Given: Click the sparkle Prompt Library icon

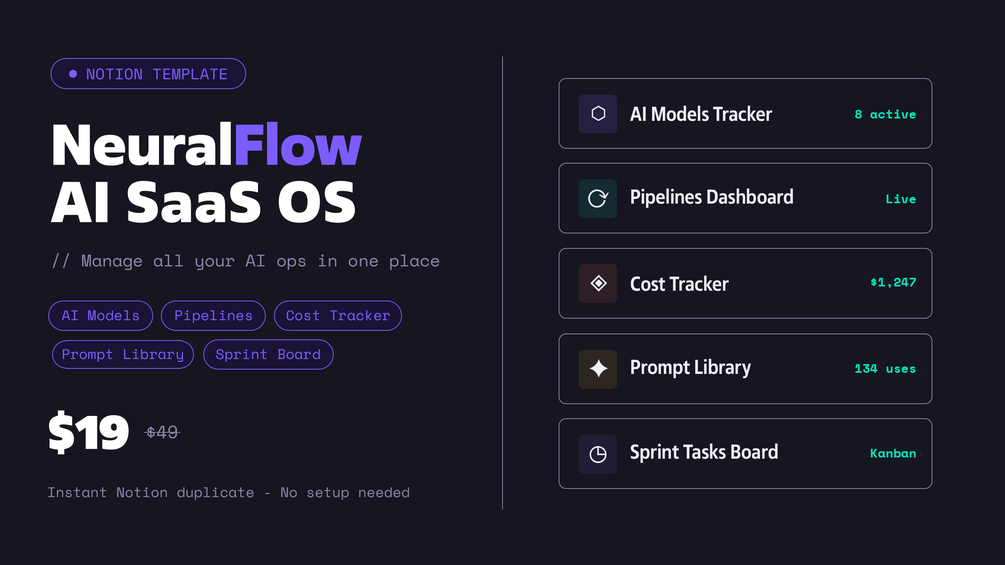Looking at the screenshot, I should tap(598, 369).
